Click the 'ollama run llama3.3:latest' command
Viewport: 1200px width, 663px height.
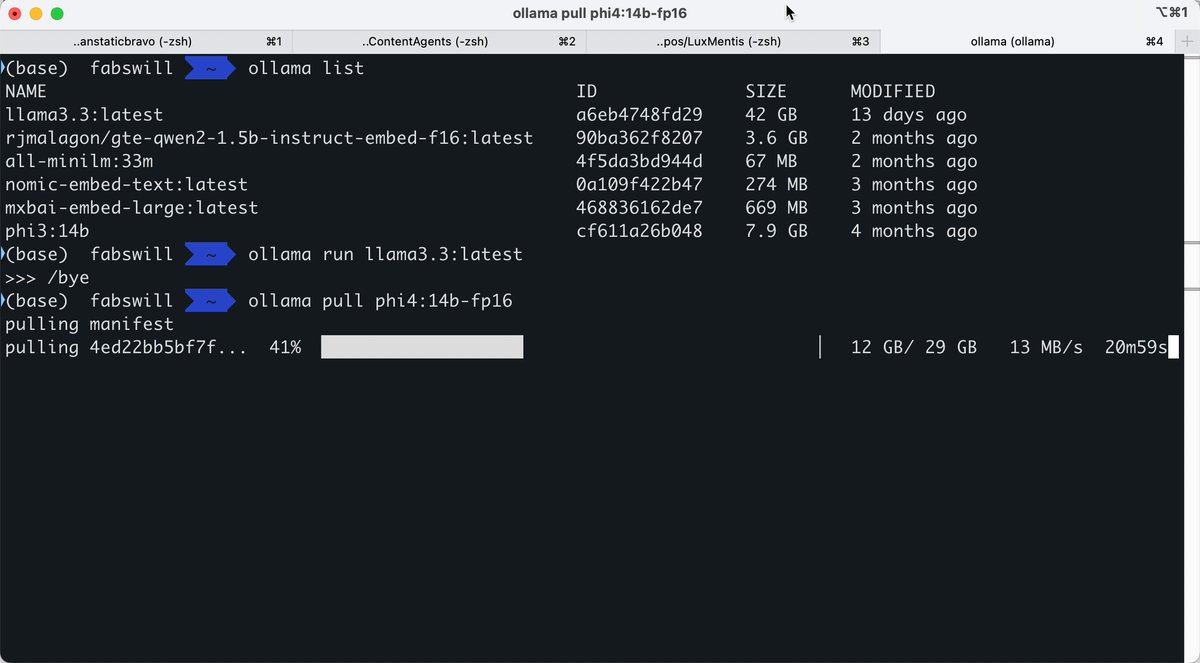(x=385, y=254)
